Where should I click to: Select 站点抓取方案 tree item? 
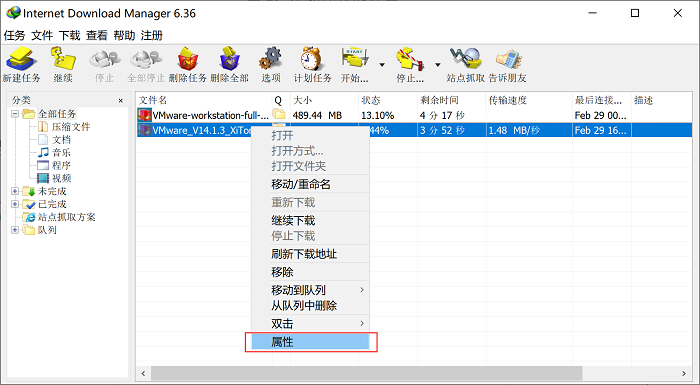coord(67,217)
